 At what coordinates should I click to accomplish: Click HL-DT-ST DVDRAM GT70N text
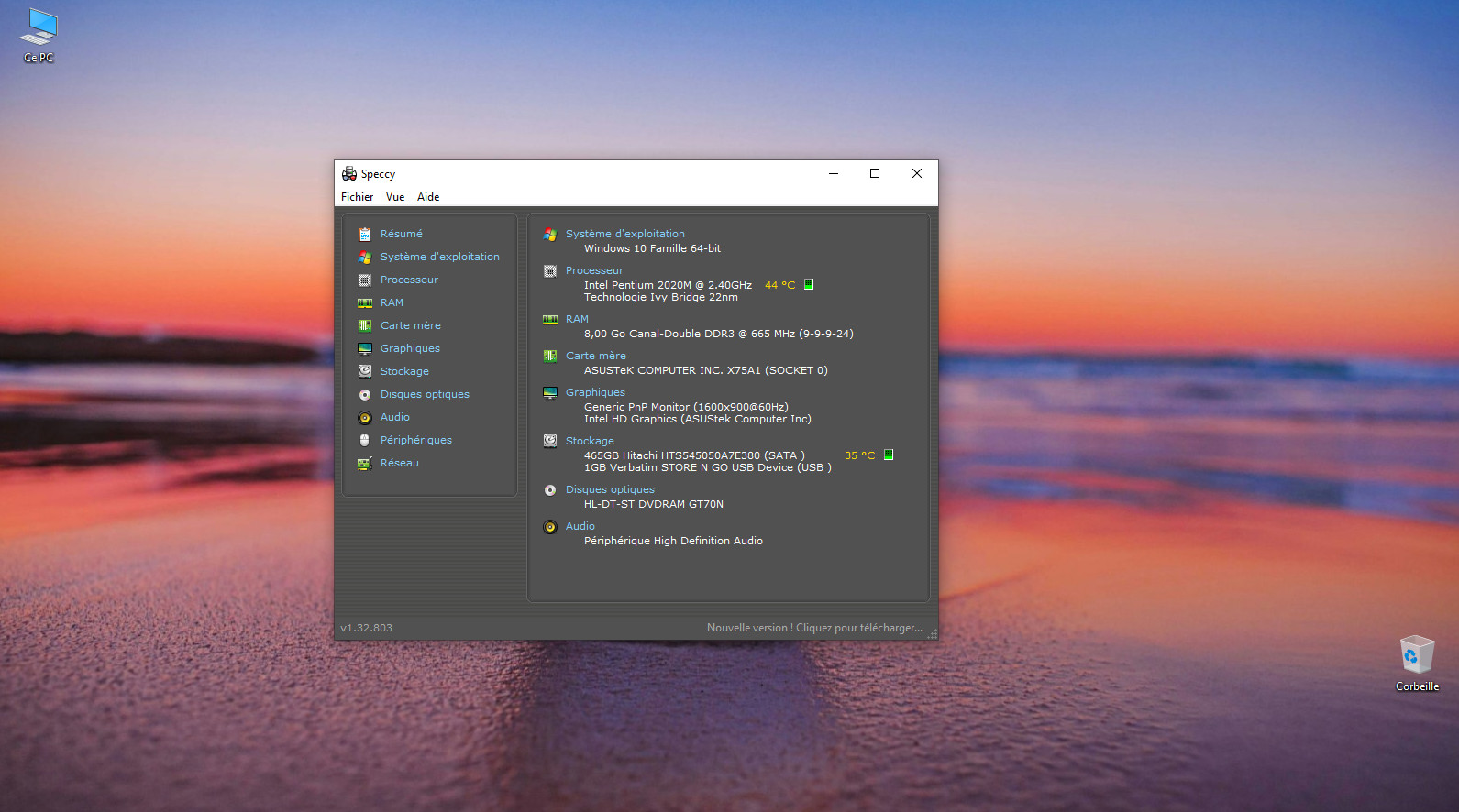tap(654, 504)
